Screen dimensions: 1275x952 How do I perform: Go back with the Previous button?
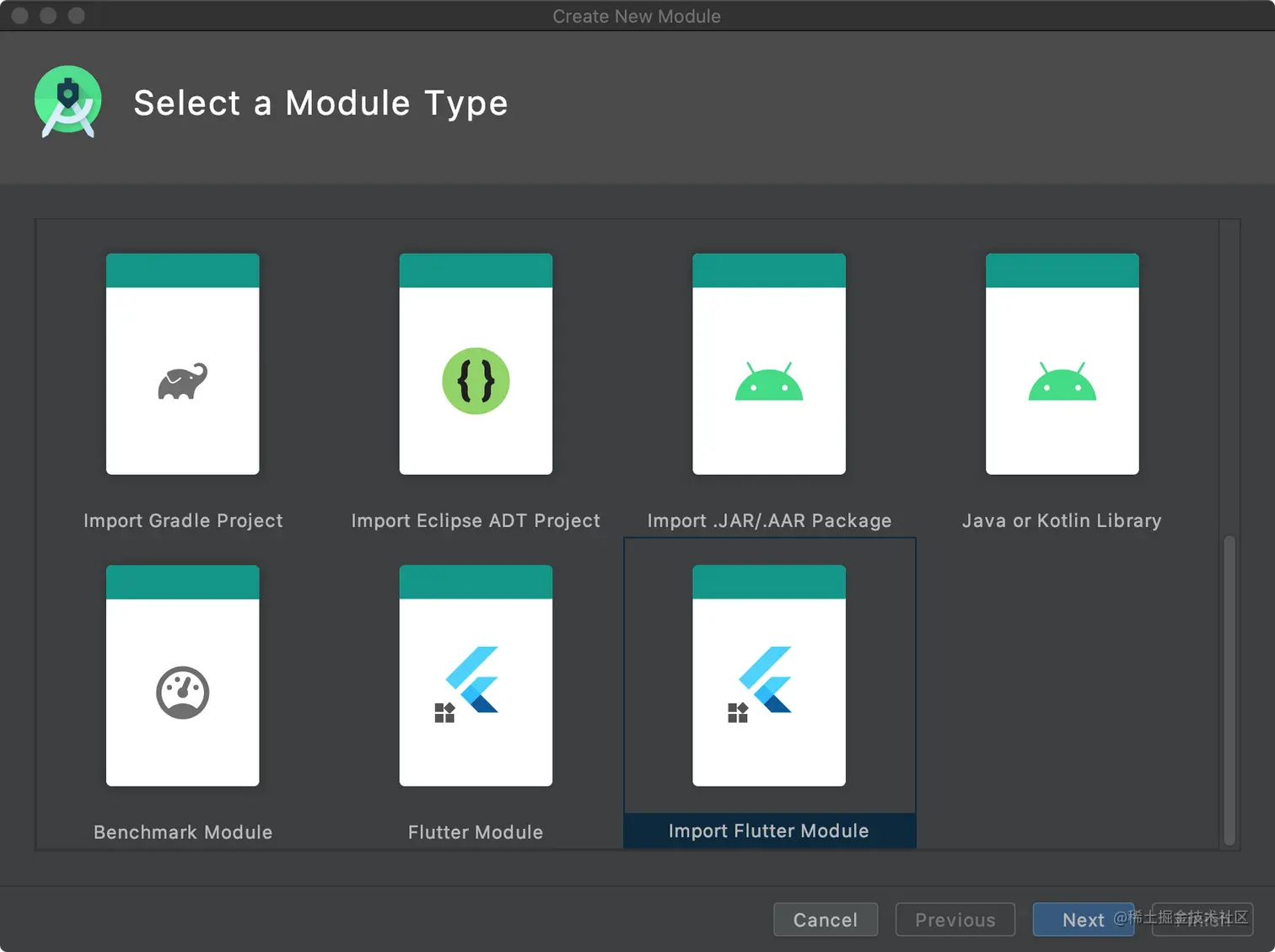click(955, 919)
